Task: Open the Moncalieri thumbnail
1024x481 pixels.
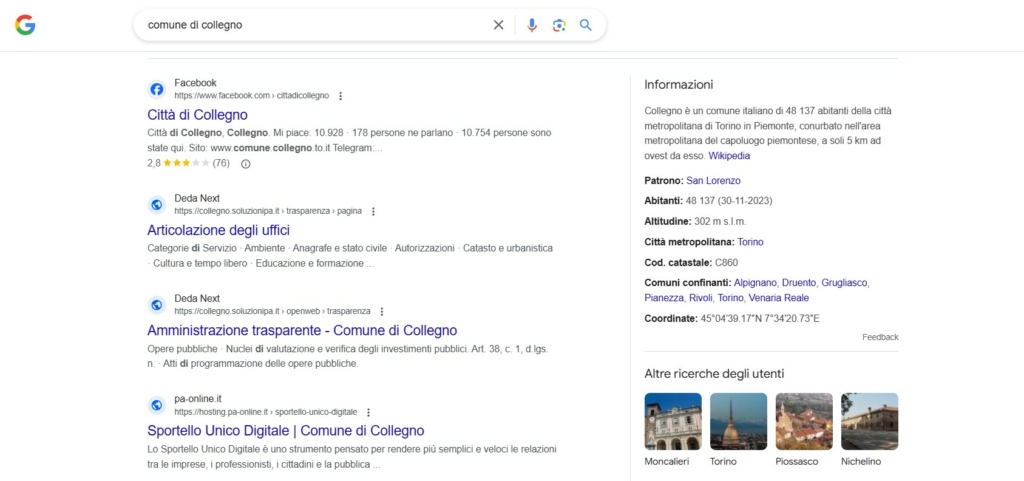Action: click(673, 421)
